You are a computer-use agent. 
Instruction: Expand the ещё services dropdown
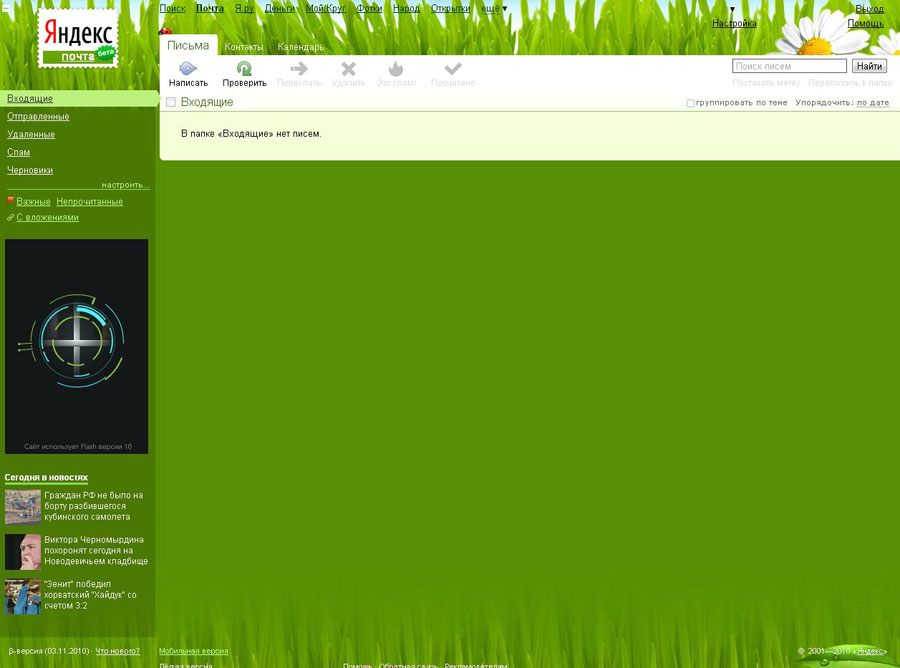pos(494,9)
